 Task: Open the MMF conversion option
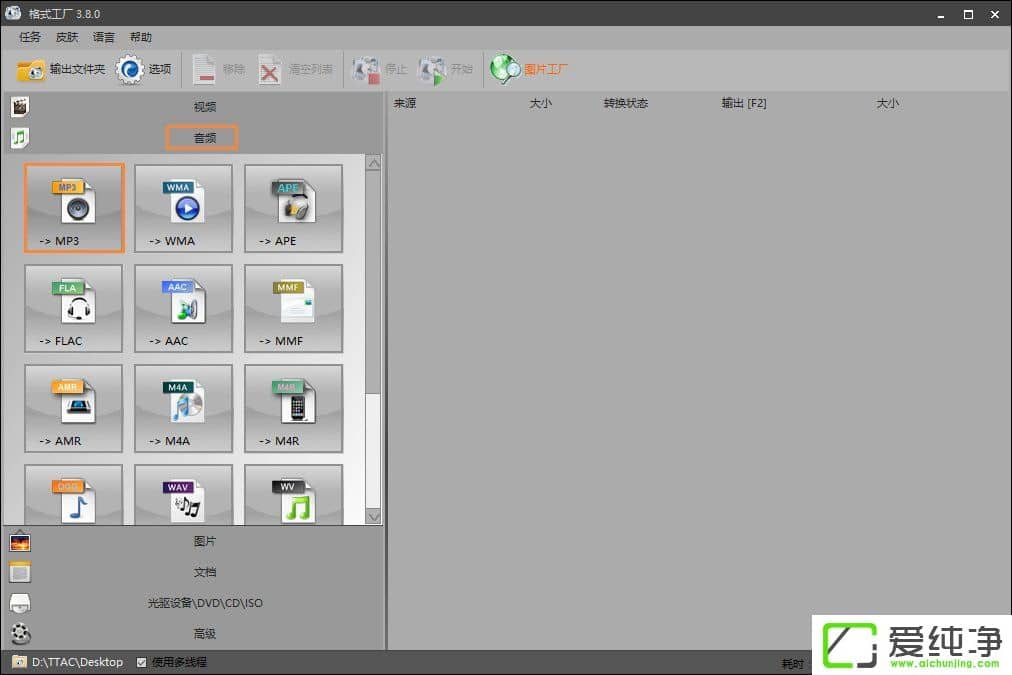coord(293,307)
